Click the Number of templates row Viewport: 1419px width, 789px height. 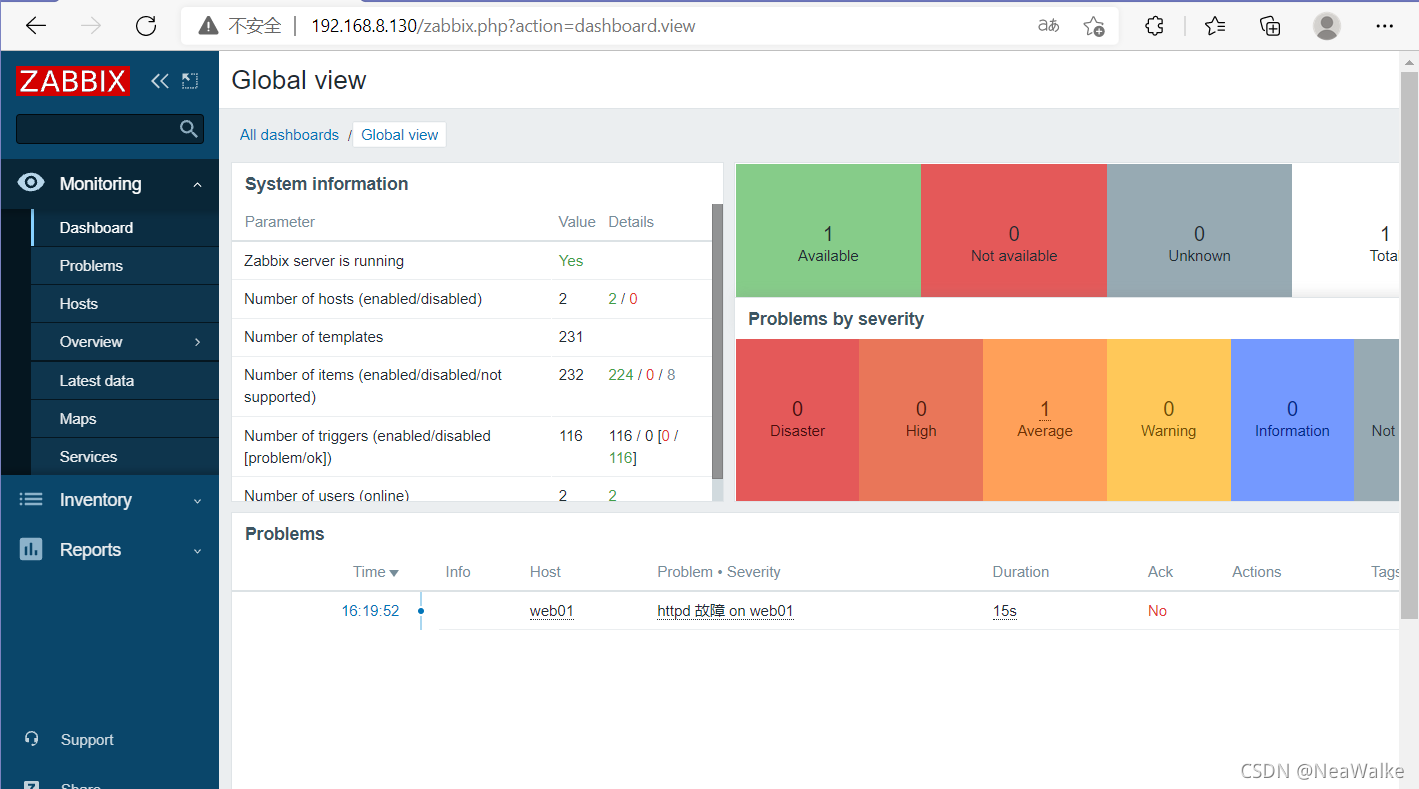[x=471, y=337]
